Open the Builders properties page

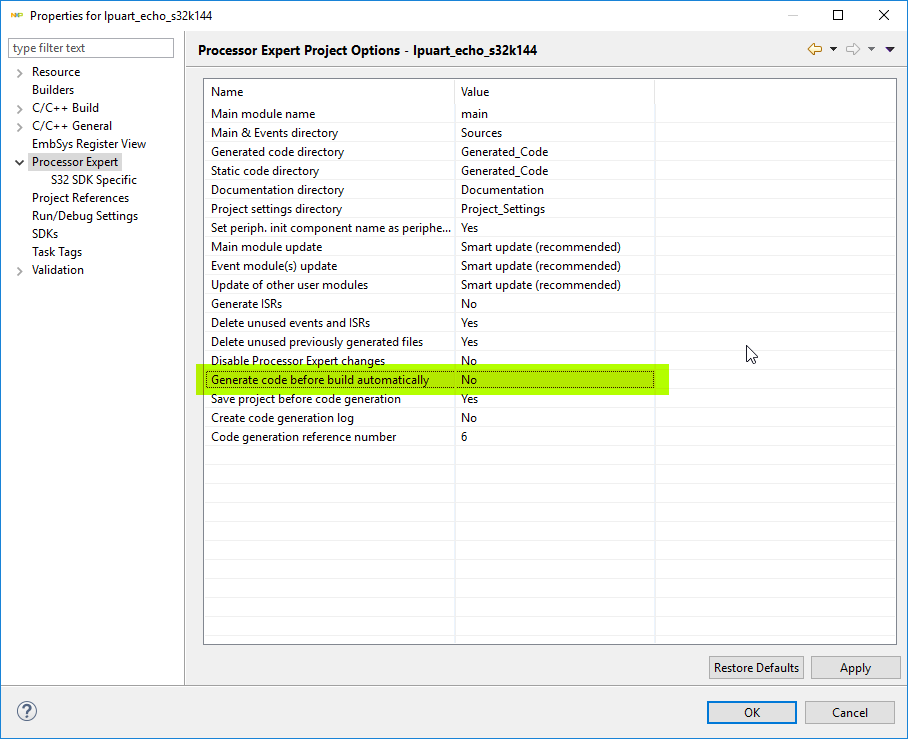pyautogui.click(x=53, y=90)
